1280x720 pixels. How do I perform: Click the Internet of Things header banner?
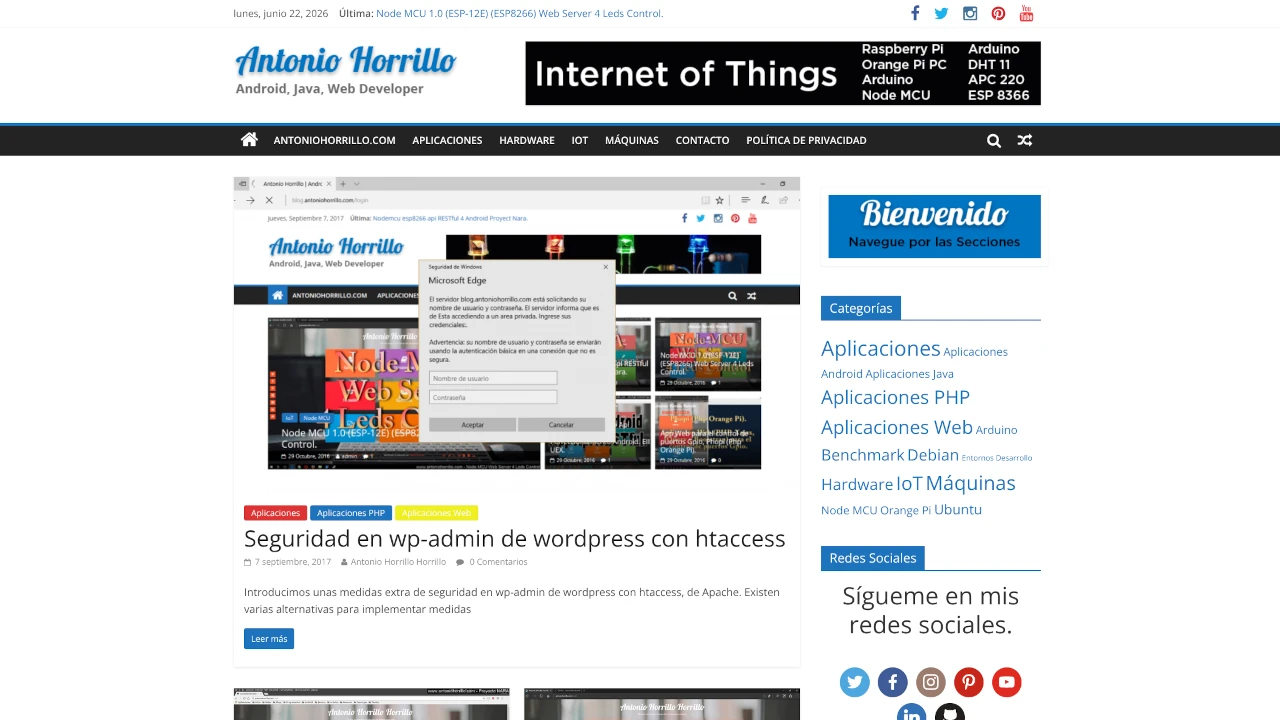pos(783,73)
